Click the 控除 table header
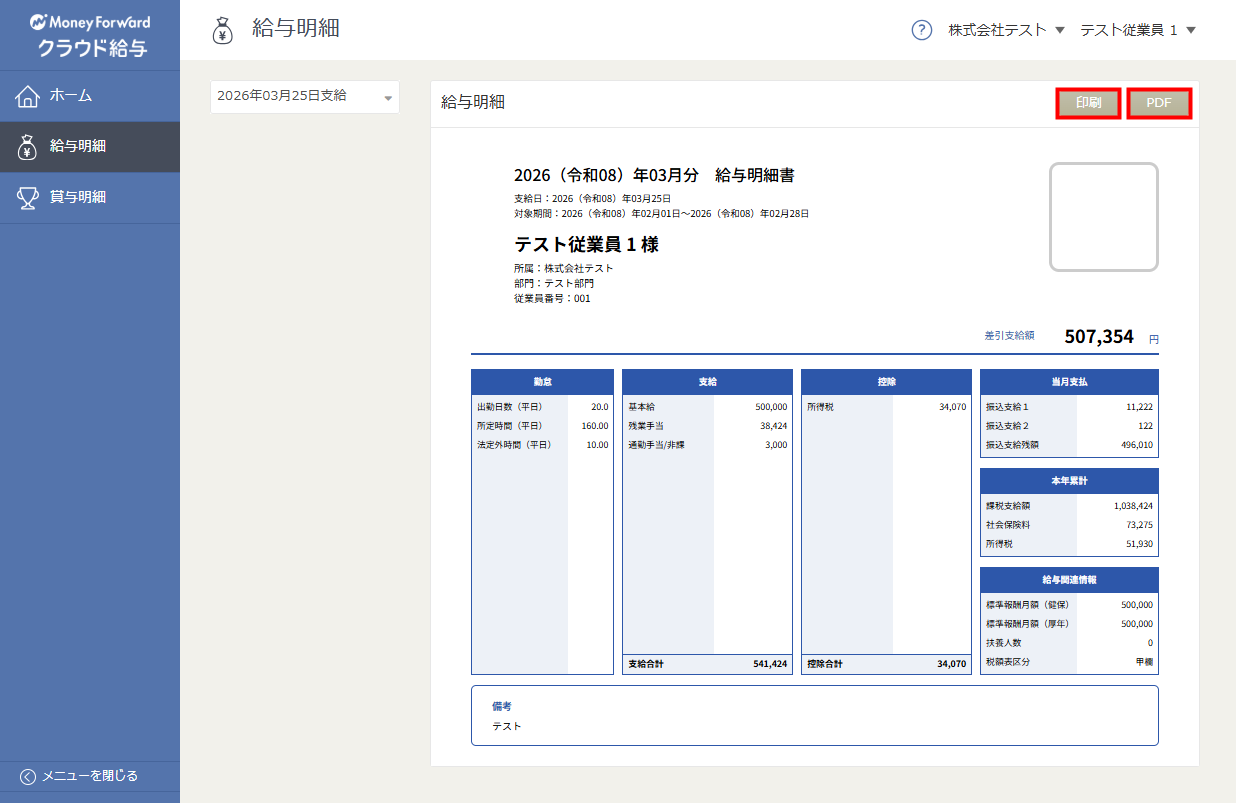The width and height of the screenshot is (1236, 803). coord(886,382)
